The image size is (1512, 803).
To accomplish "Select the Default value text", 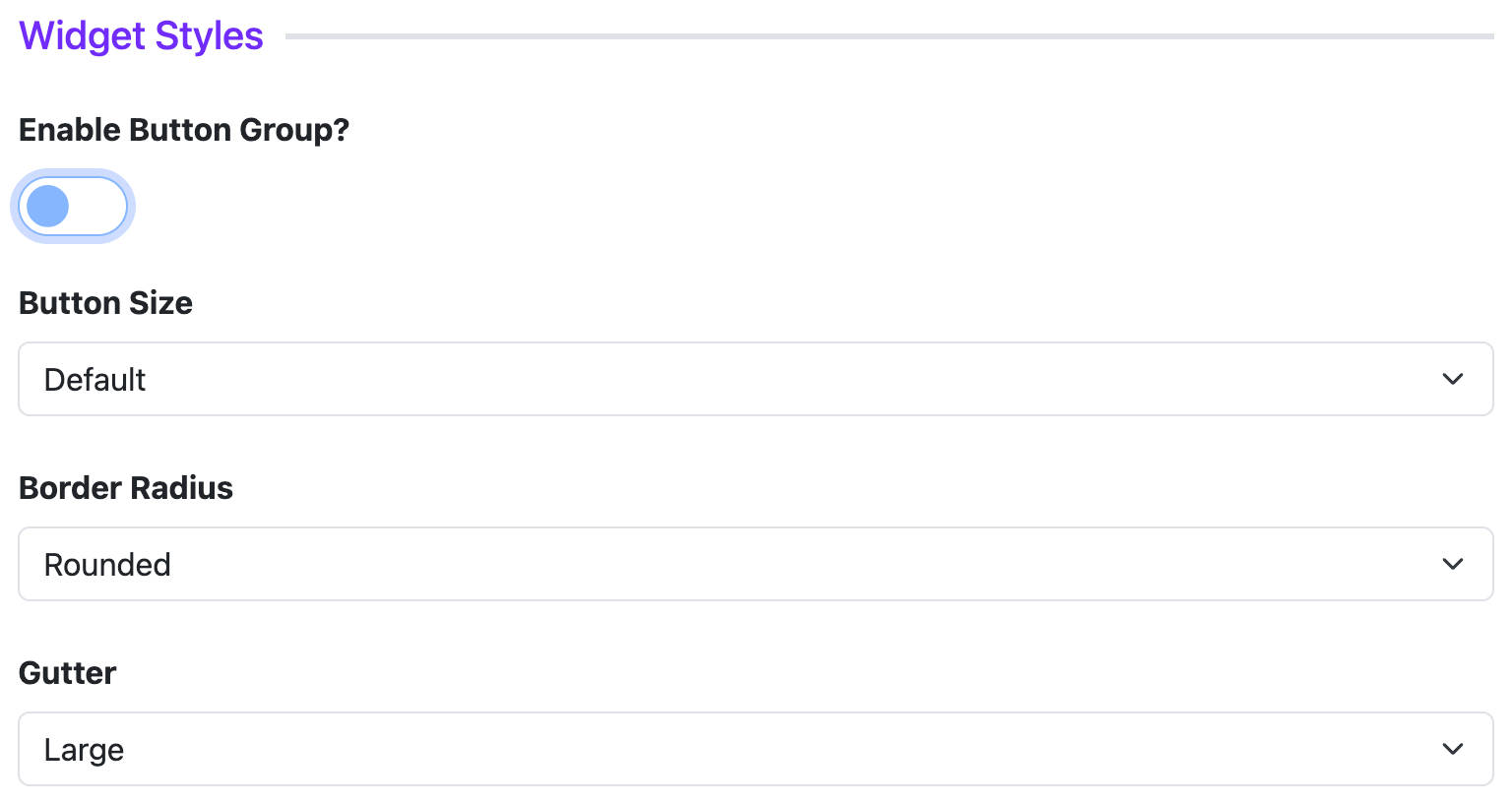I will 94,380.
